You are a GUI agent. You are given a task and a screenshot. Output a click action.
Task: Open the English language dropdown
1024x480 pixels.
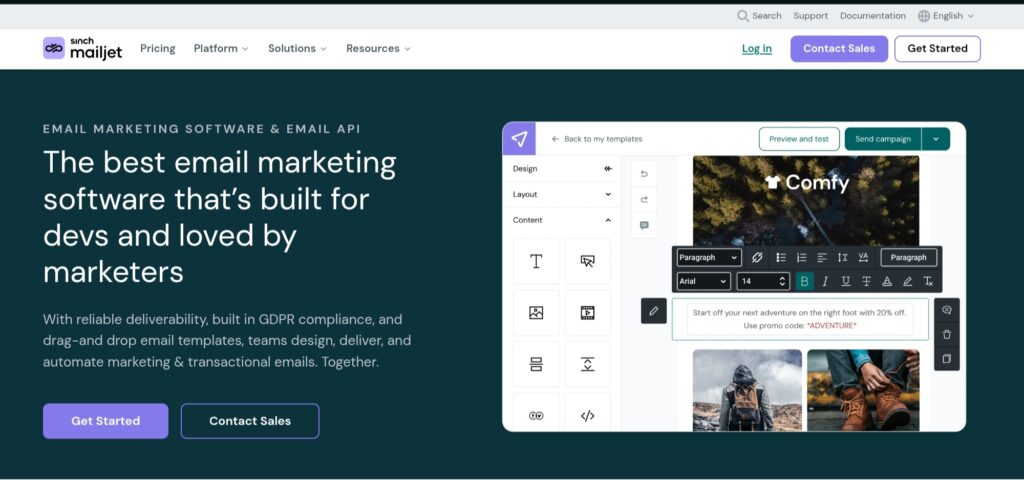tap(945, 16)
